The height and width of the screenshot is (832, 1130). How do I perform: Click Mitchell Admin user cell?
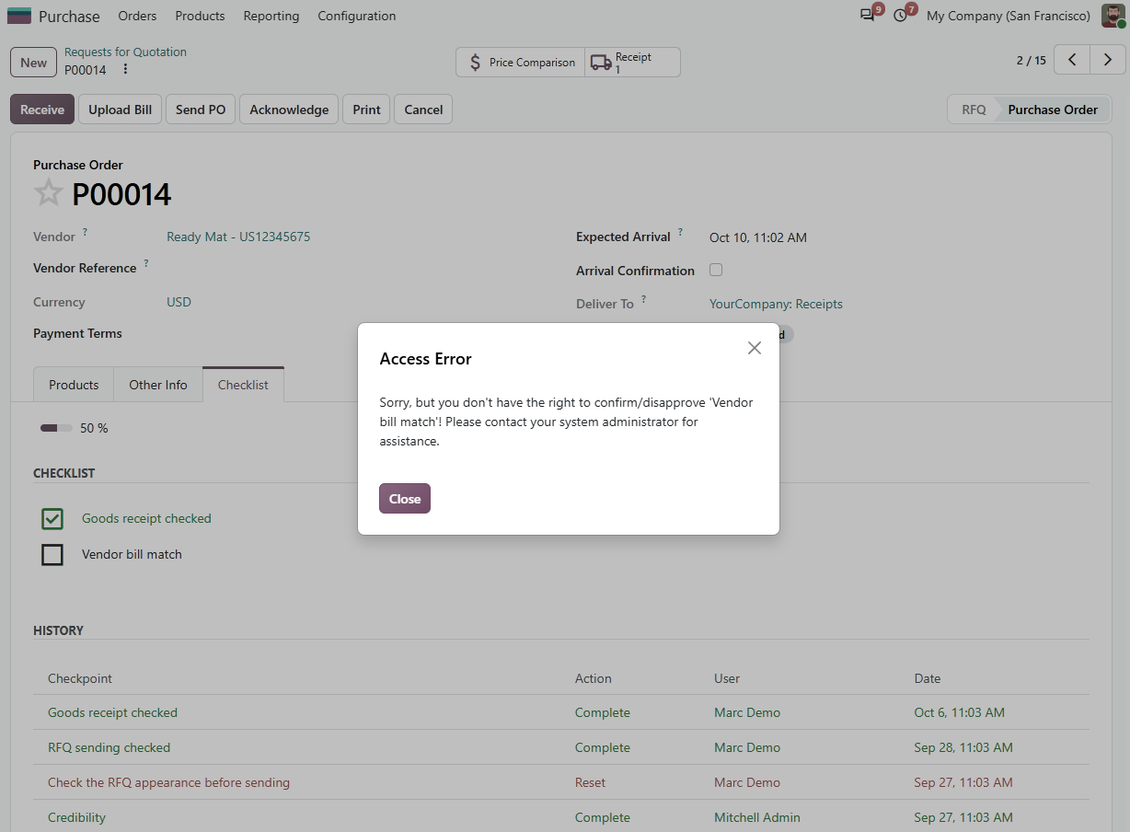pyautogui.click(x=757, y=818)
